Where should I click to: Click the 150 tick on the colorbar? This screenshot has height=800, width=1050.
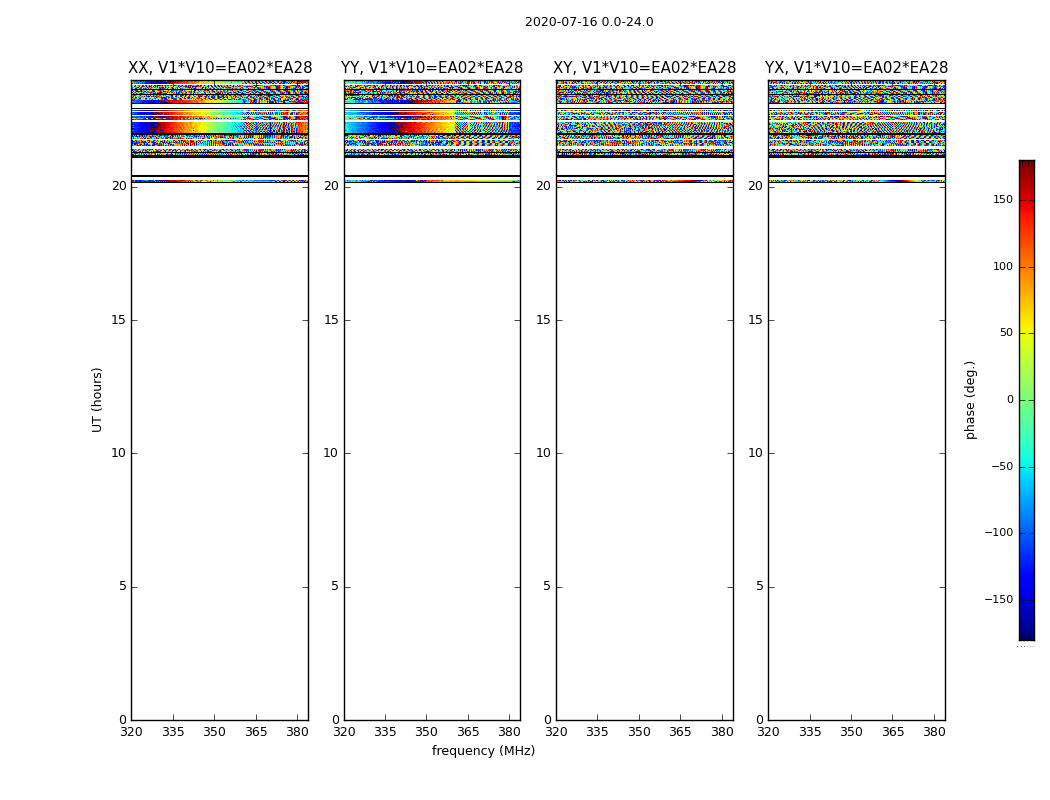[x=1003, y=199]
